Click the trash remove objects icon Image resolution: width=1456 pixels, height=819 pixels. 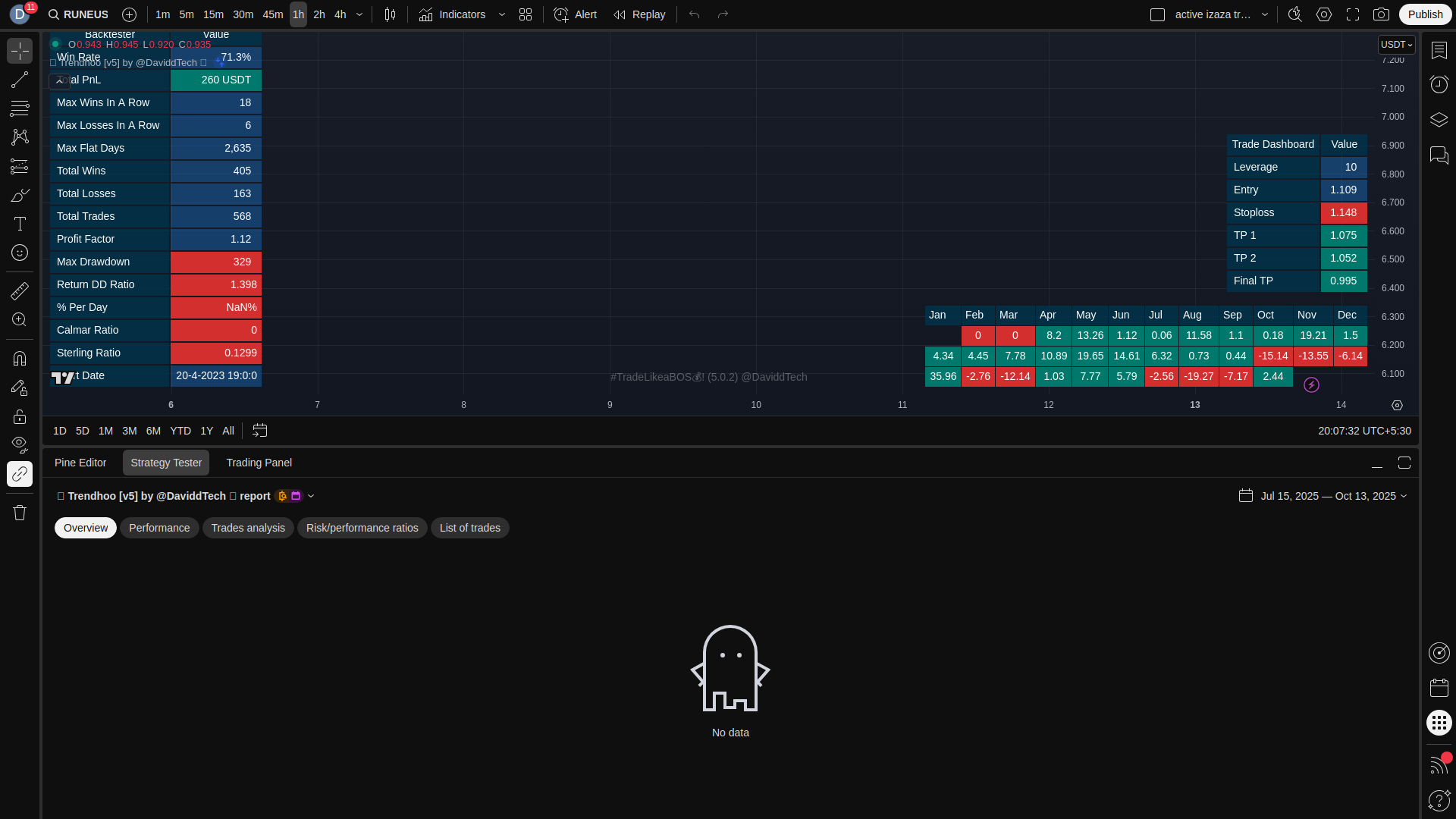(20, 513)
